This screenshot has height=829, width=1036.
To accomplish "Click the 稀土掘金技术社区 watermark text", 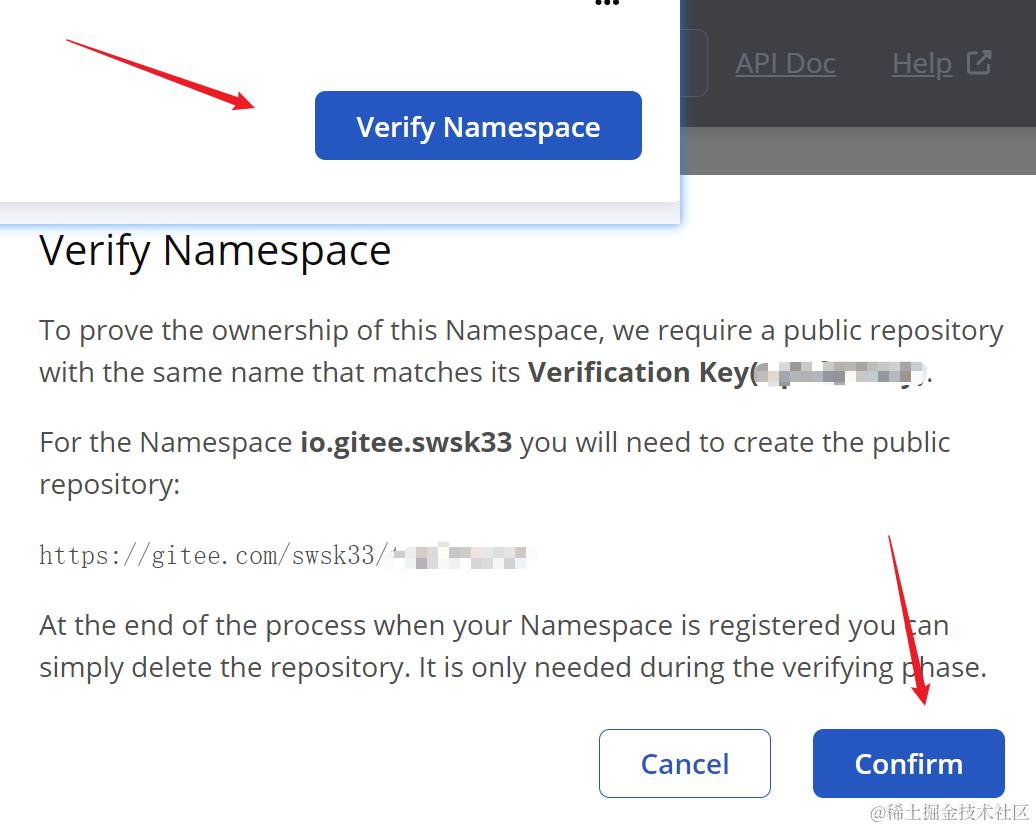I will click(949, 812).
